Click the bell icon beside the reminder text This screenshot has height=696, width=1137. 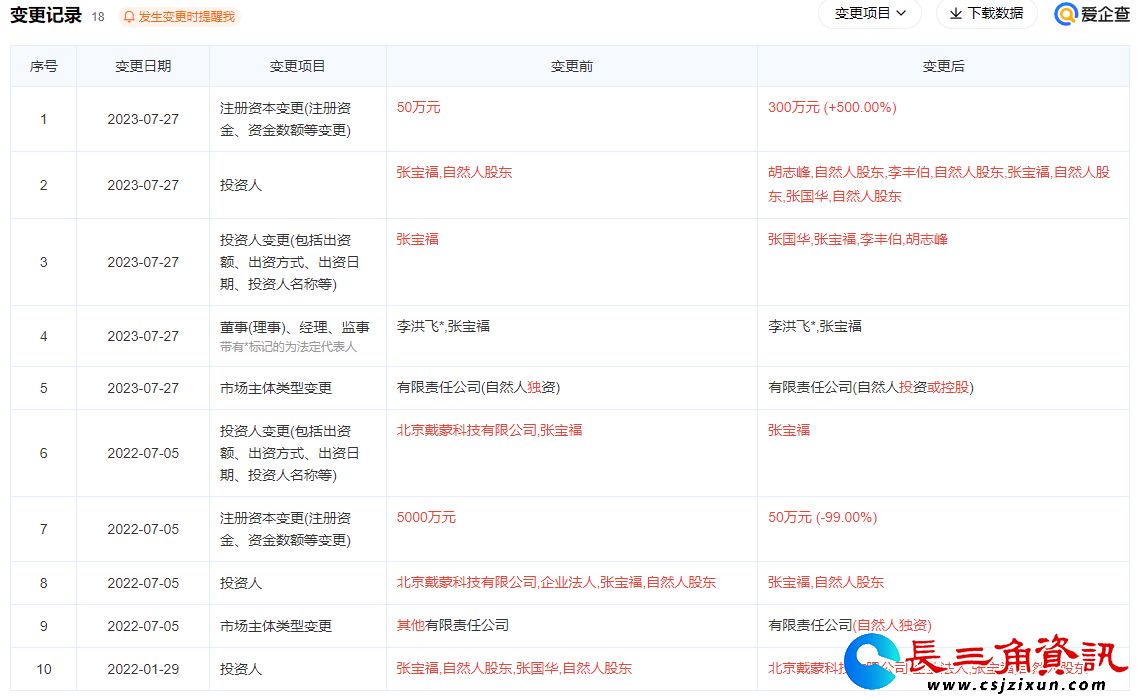pyautogui.click(x=129, y=17)
